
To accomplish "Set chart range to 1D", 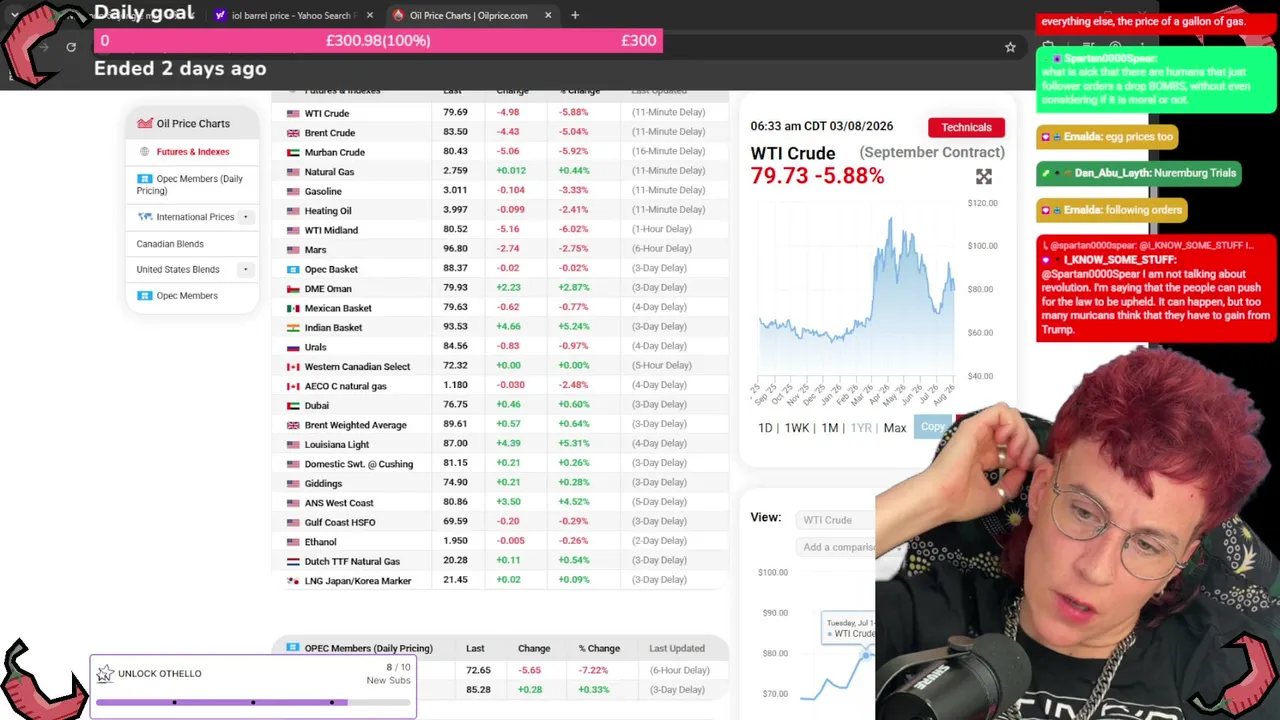I will click(x=765, y=428).
